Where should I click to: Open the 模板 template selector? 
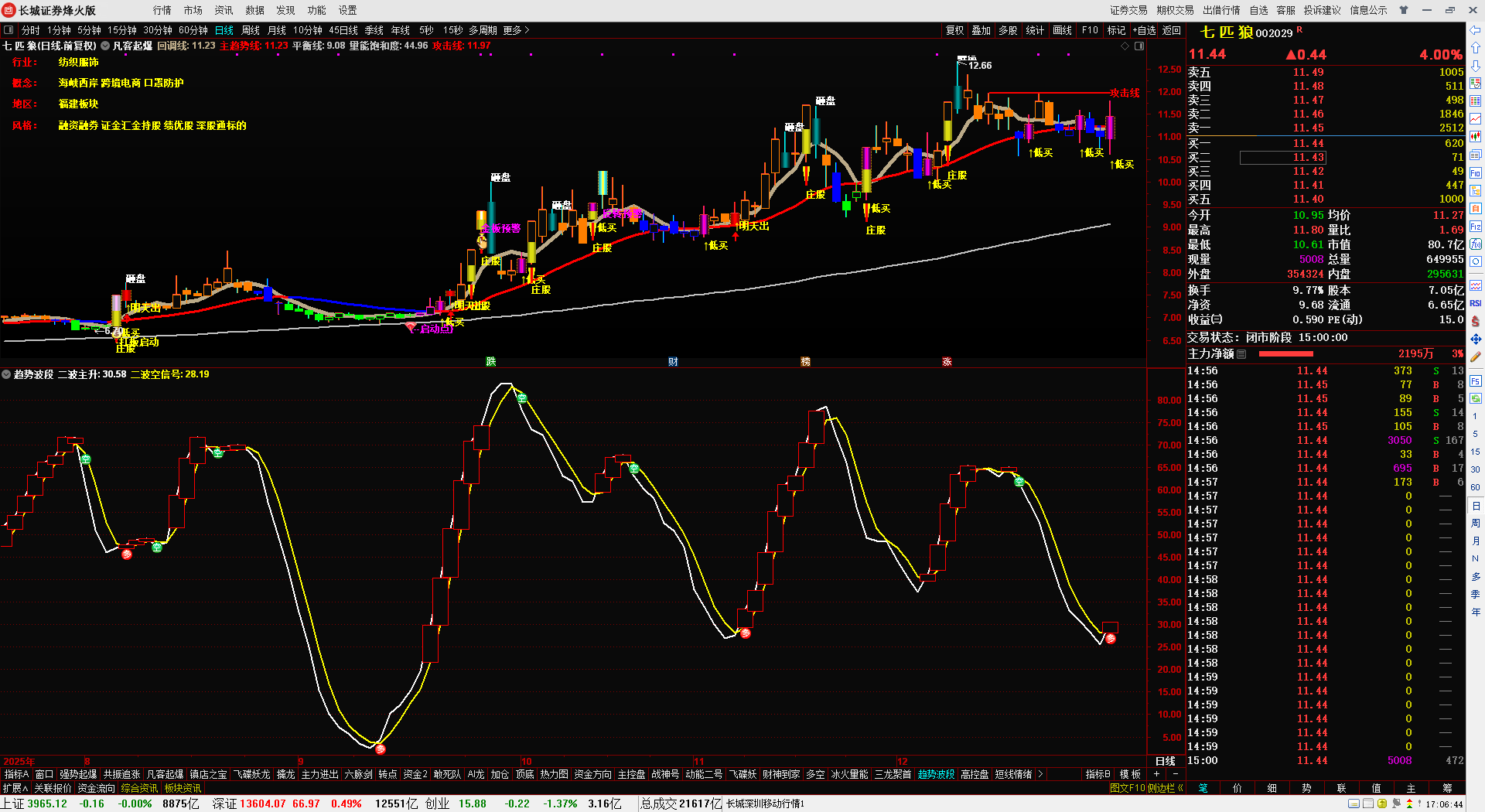pyautogui.click(x=1131, y=774)
